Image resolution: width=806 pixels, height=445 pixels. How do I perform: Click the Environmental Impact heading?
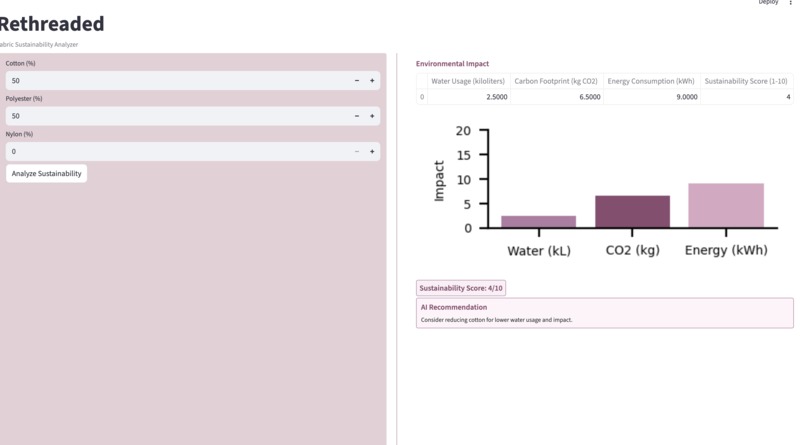pos(452,64)
